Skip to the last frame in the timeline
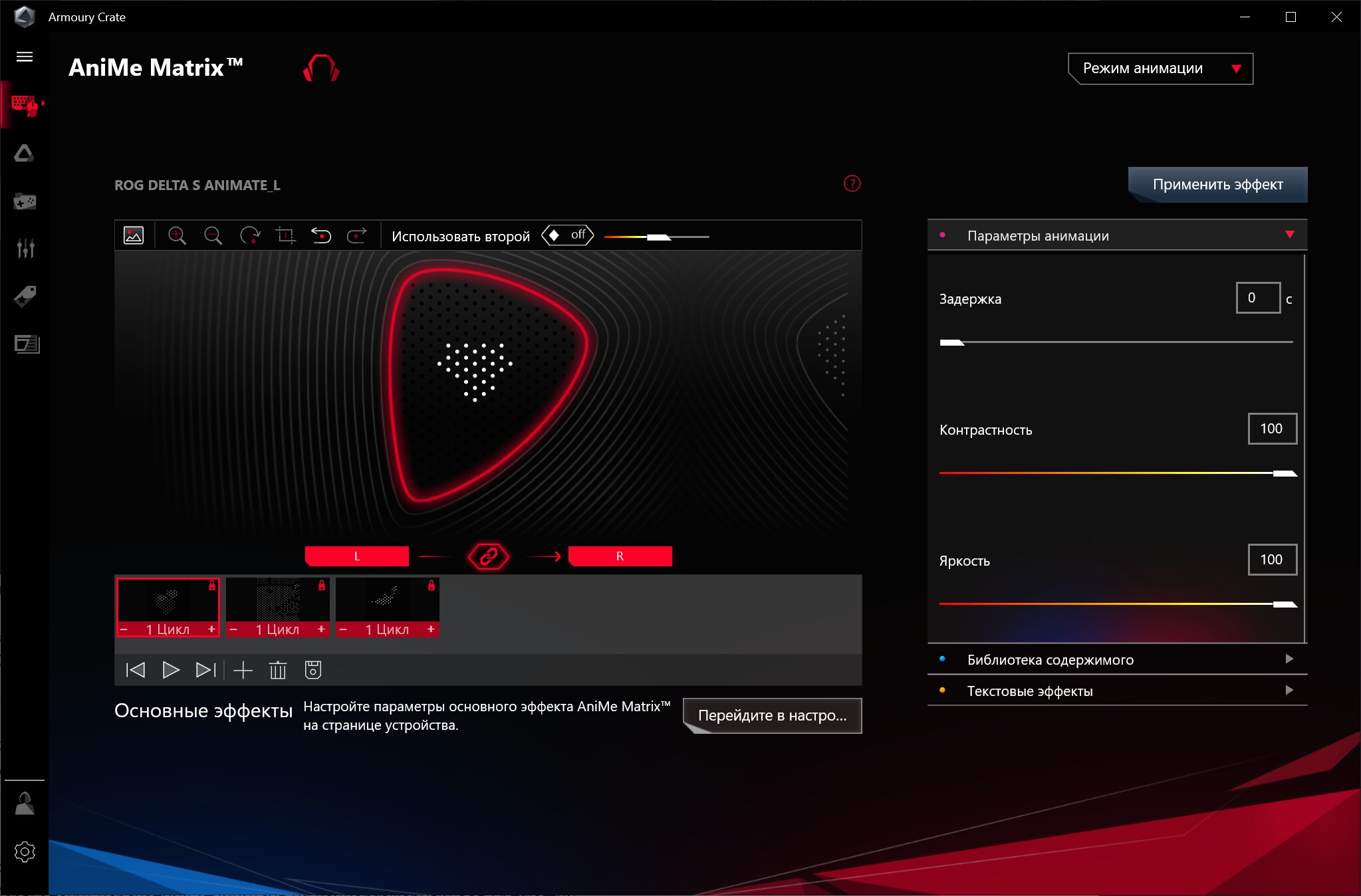The height and width of the screenshot is (896, 1361). (x=206, y=670)
